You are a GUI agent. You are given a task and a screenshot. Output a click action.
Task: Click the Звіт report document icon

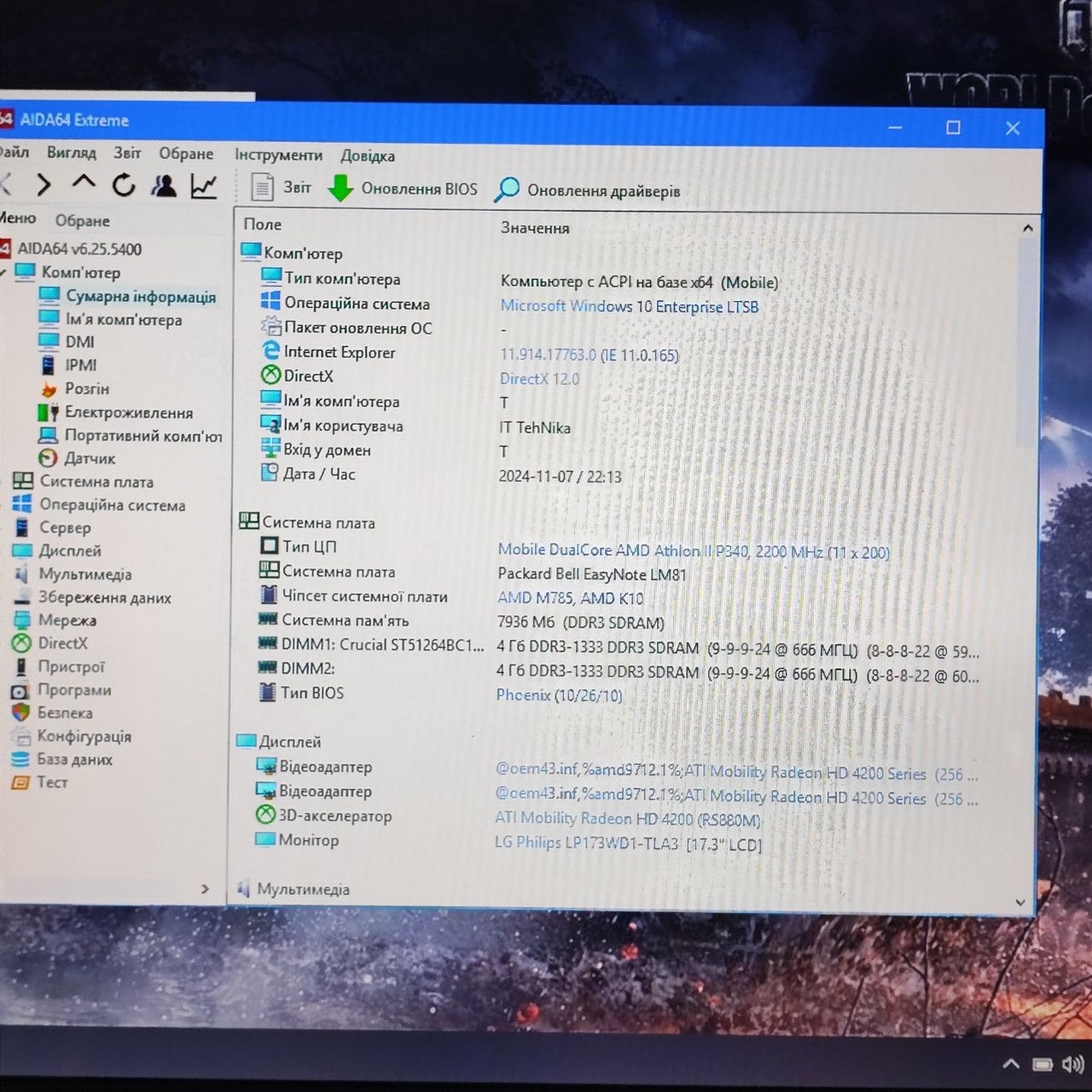(262, 187)
